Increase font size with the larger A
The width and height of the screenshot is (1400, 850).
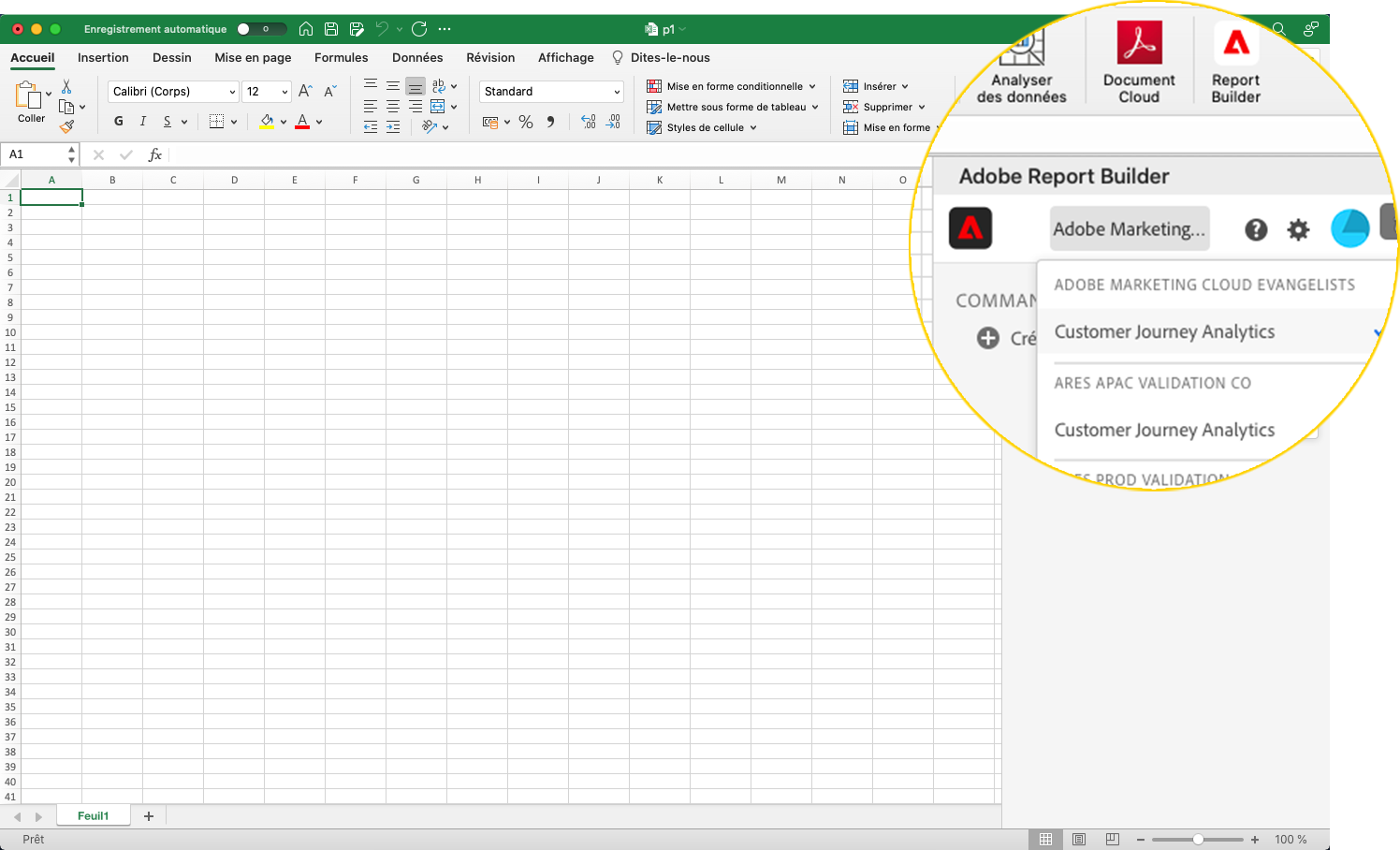pos(305,91)
